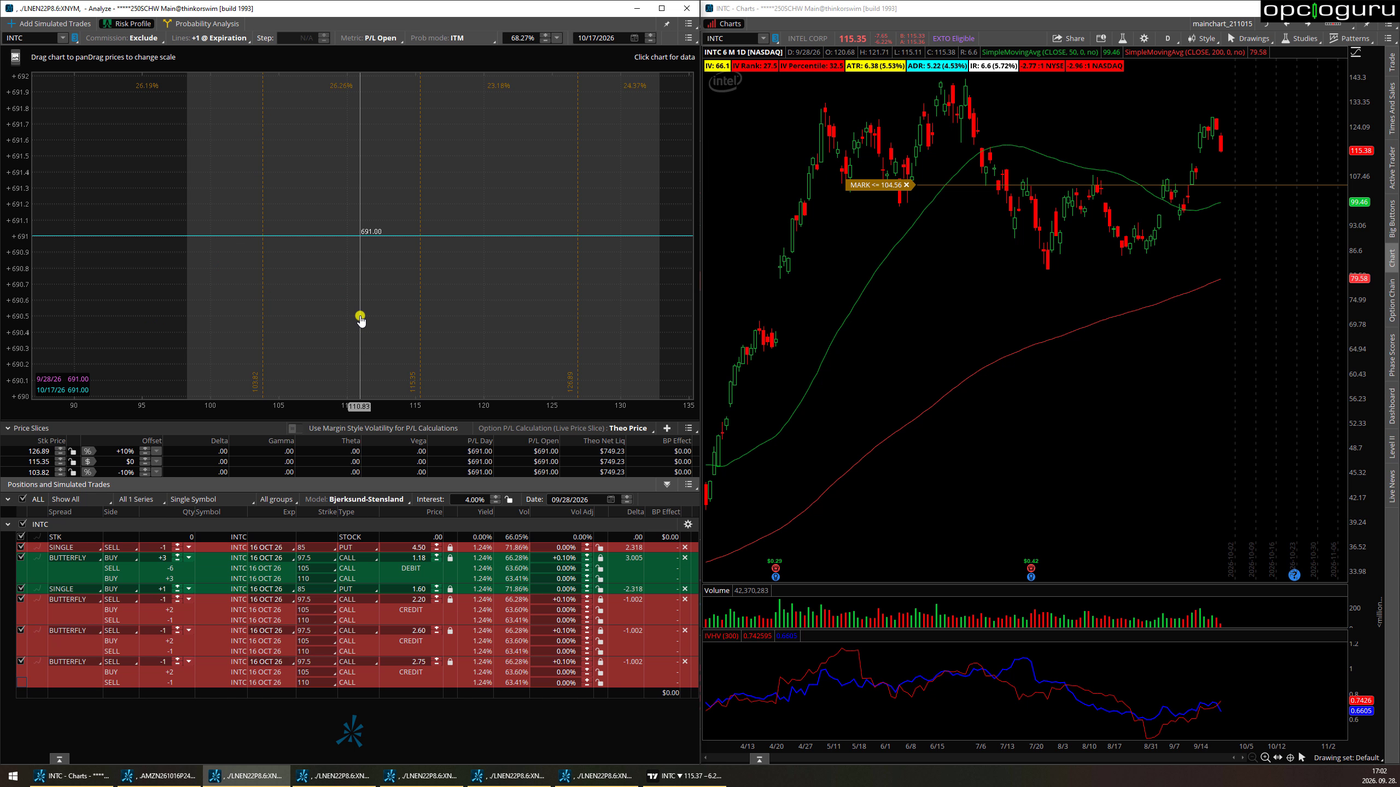Toggle the lock on the 126.89 price slice
The width and height of the screenshot is (1400, 787).
click(72, 451)
